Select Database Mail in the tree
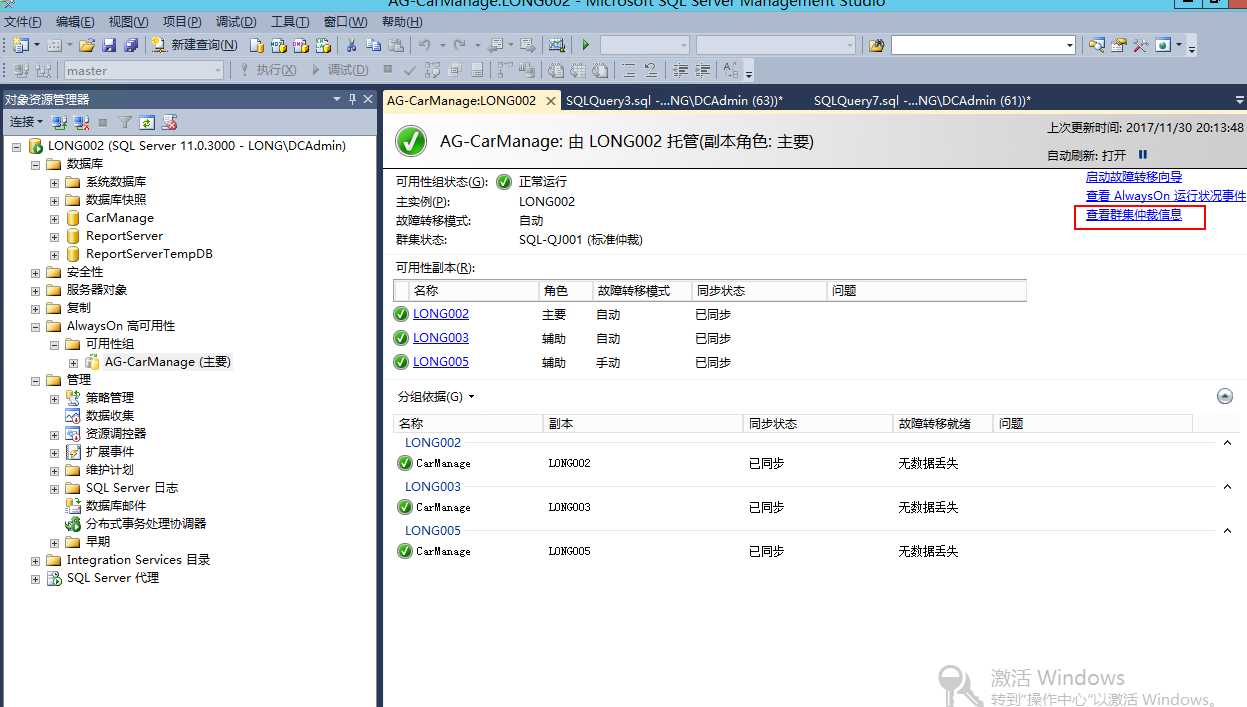The height and width of the screenshot is (707, 1247). pyautogui.click(x=116, y=506)
